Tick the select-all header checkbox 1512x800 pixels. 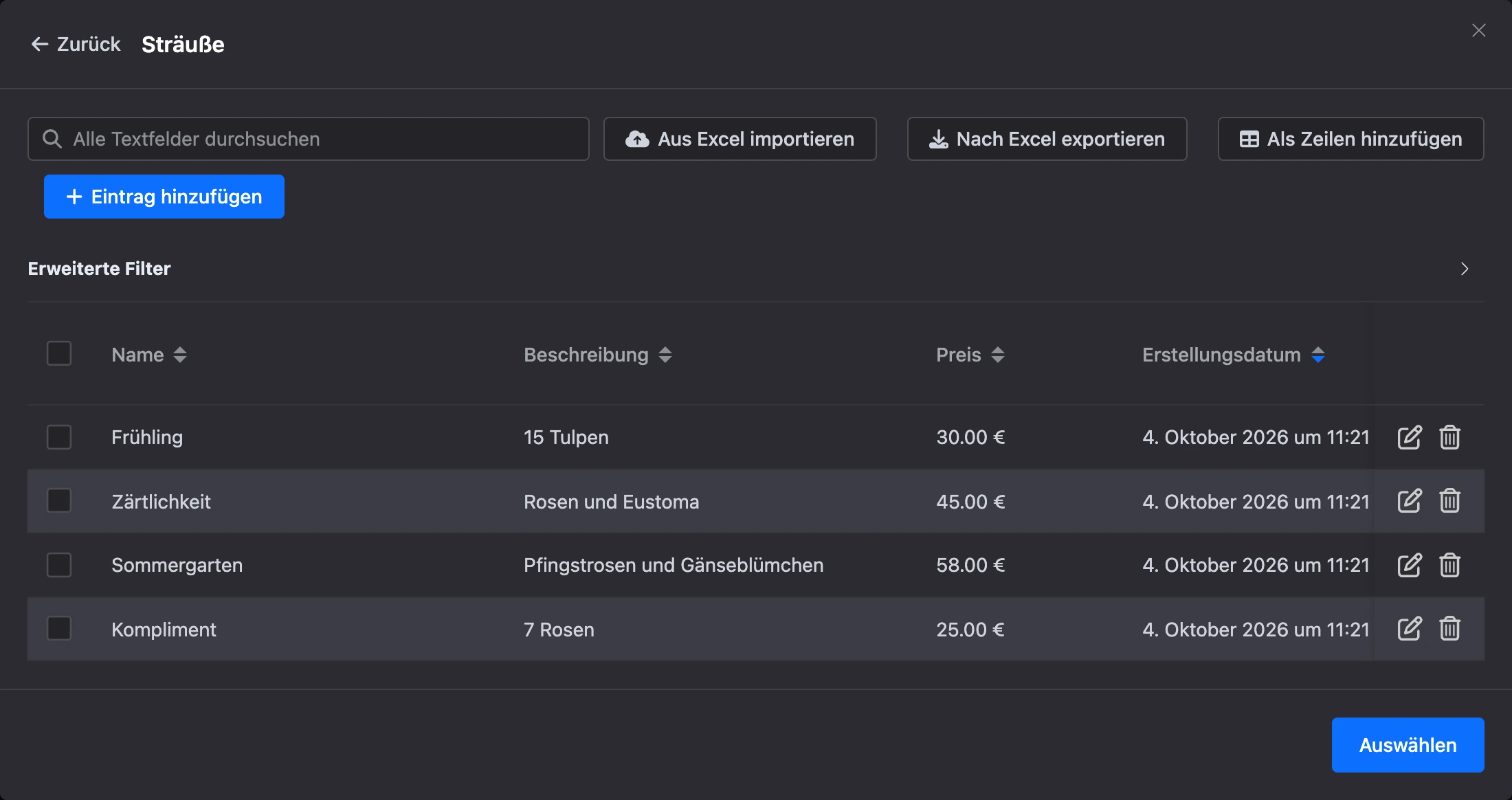pos(59,353)
